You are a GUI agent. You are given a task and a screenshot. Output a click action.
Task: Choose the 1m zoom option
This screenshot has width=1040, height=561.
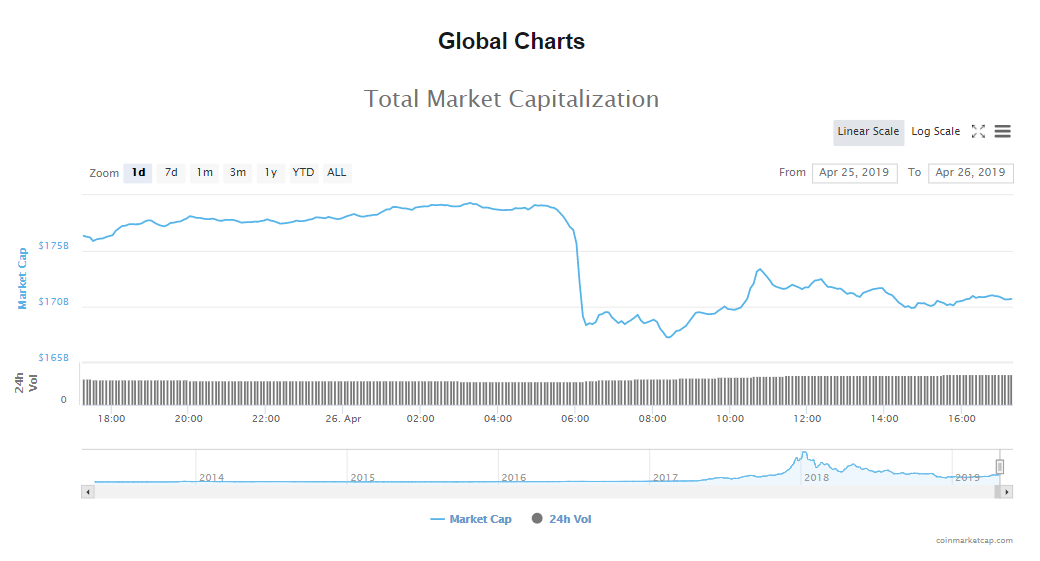(204, 173)
